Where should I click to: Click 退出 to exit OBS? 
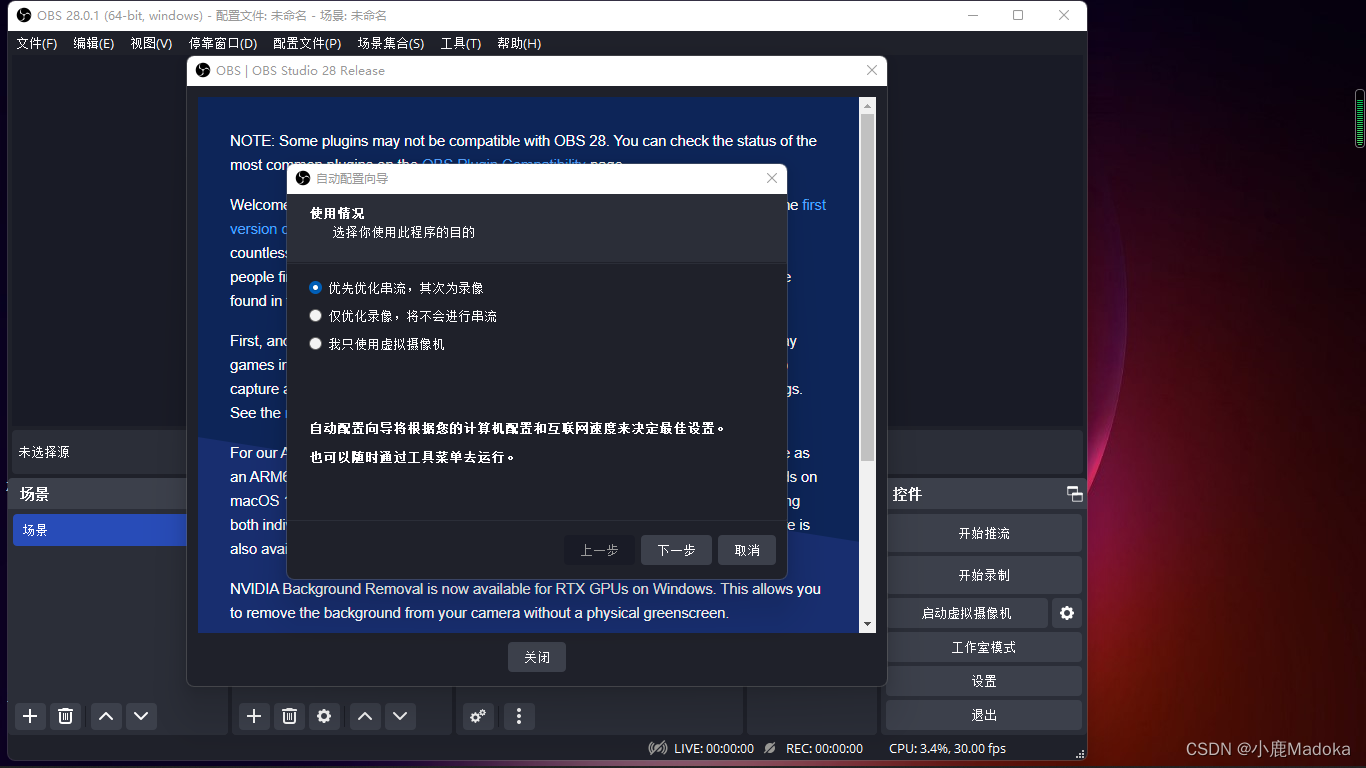984,715
